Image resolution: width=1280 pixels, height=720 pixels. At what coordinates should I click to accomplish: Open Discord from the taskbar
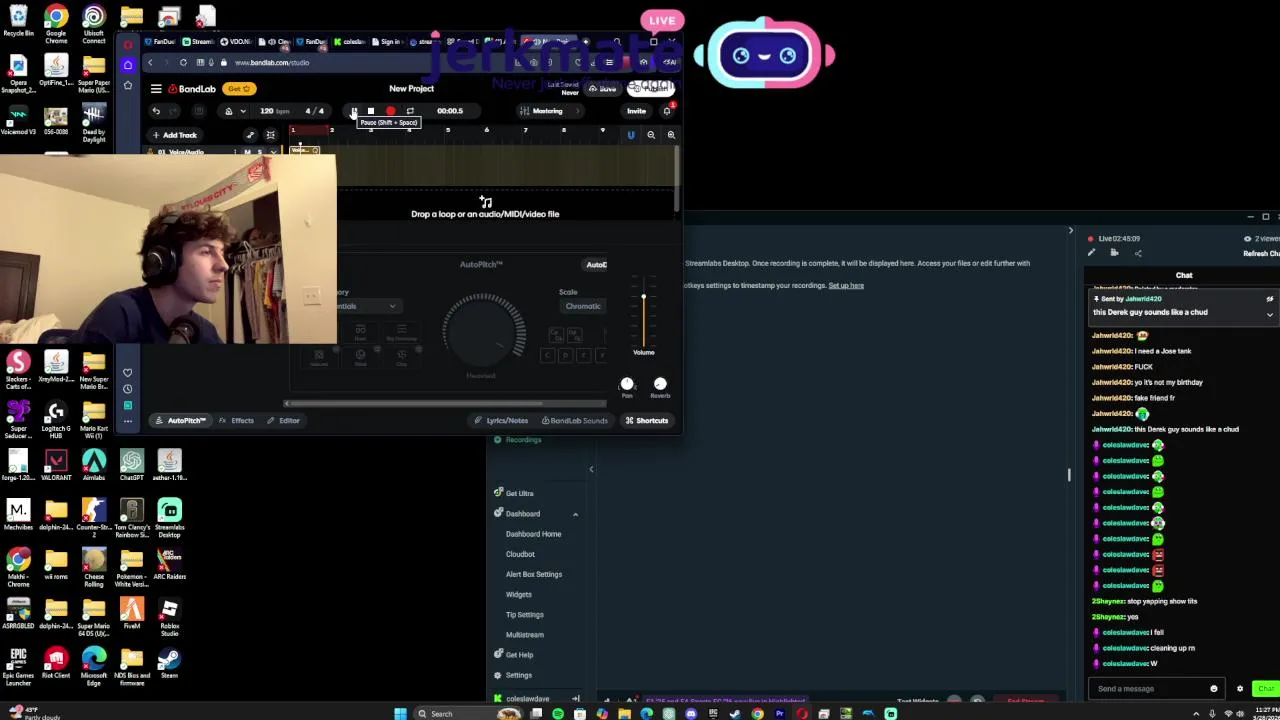coord(691,714)
